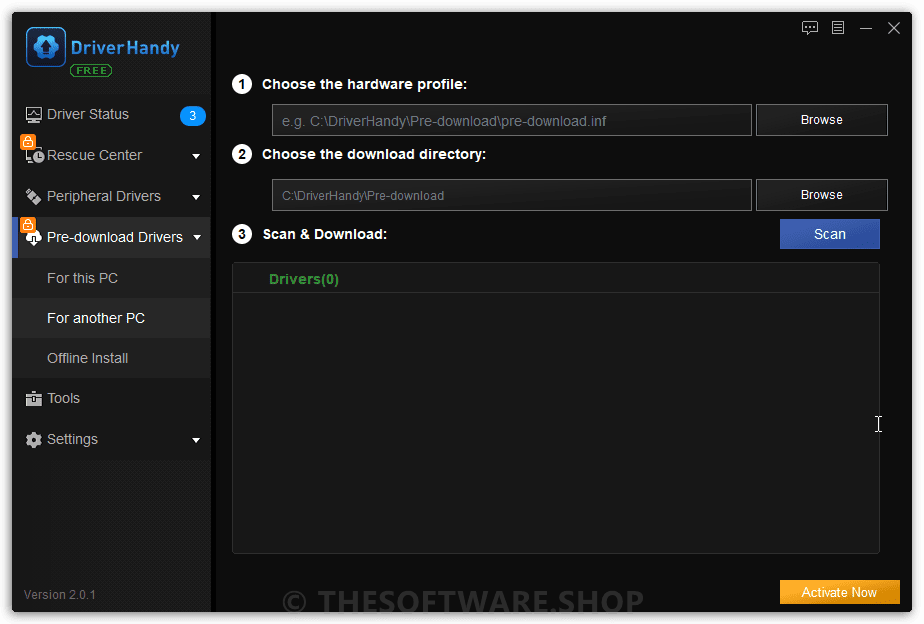Click the Peripheral Drivers plug icon
924x624 pixels.
coord(34,196)
